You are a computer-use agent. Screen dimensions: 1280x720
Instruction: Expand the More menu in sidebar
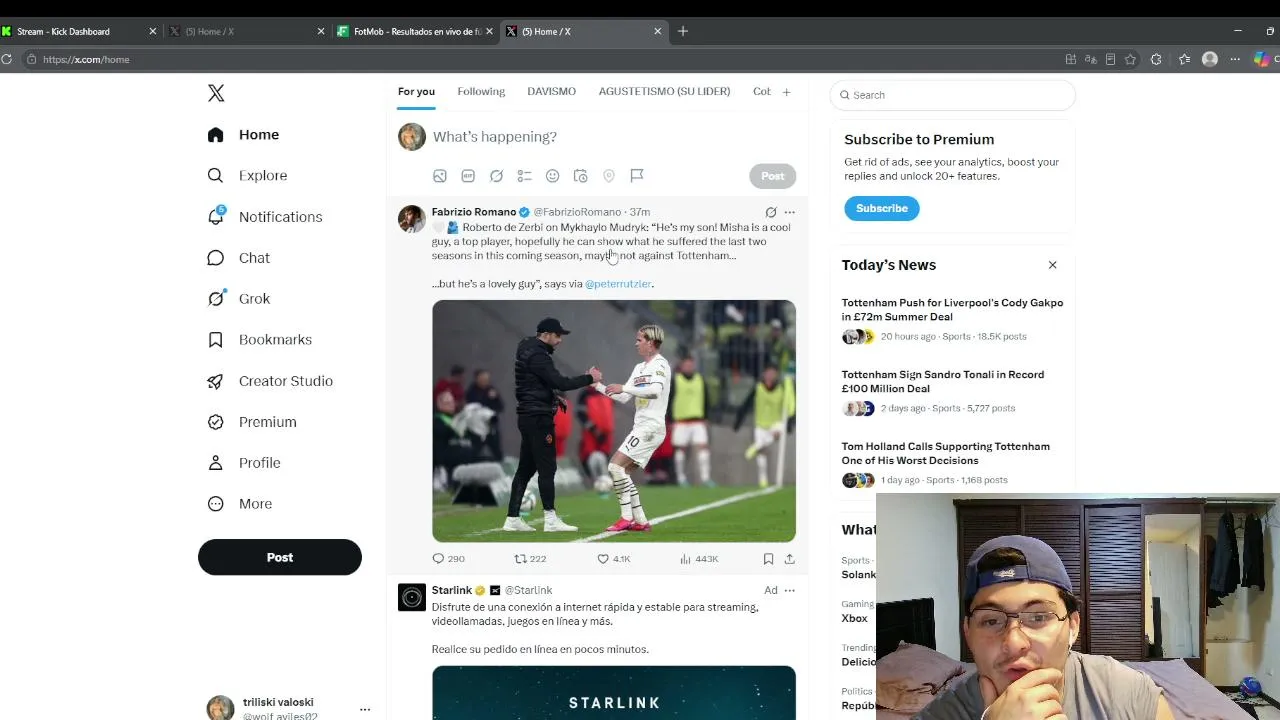[x=239, y=504]
